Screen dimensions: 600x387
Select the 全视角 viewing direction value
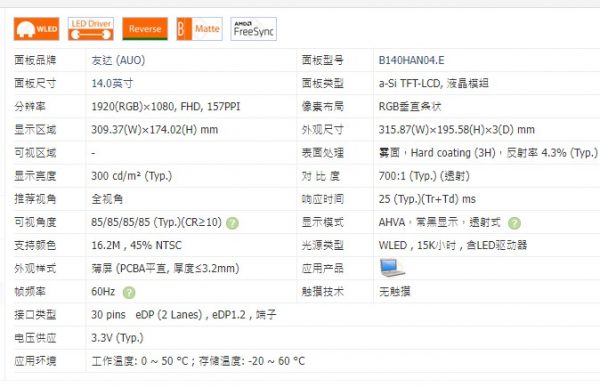(x=107, y=199)
